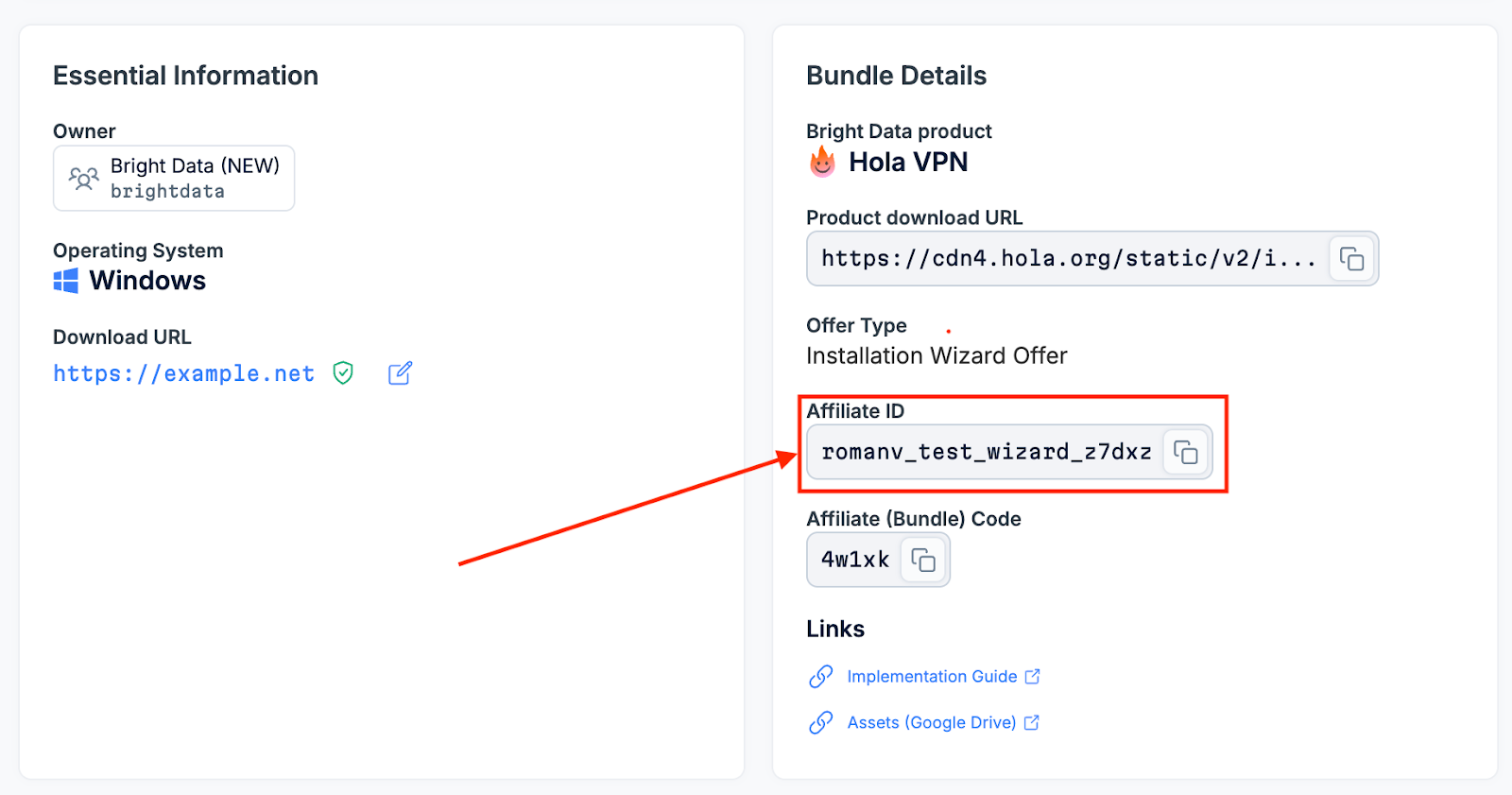Click the Product download URL field

click(x=1068, y=259)
